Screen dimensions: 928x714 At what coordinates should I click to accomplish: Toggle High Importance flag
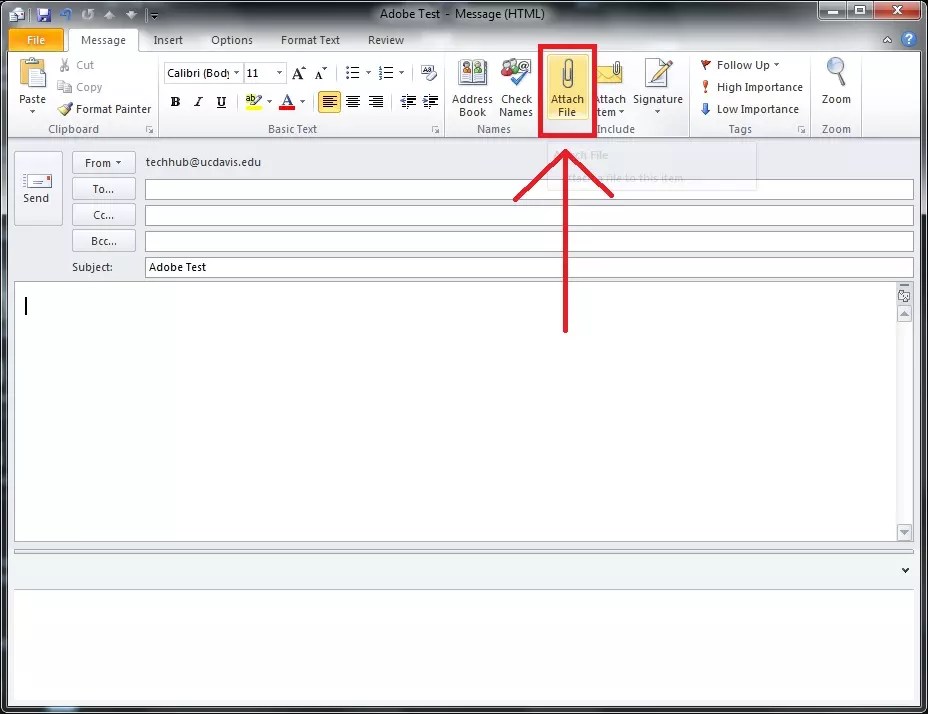(751, 87)
